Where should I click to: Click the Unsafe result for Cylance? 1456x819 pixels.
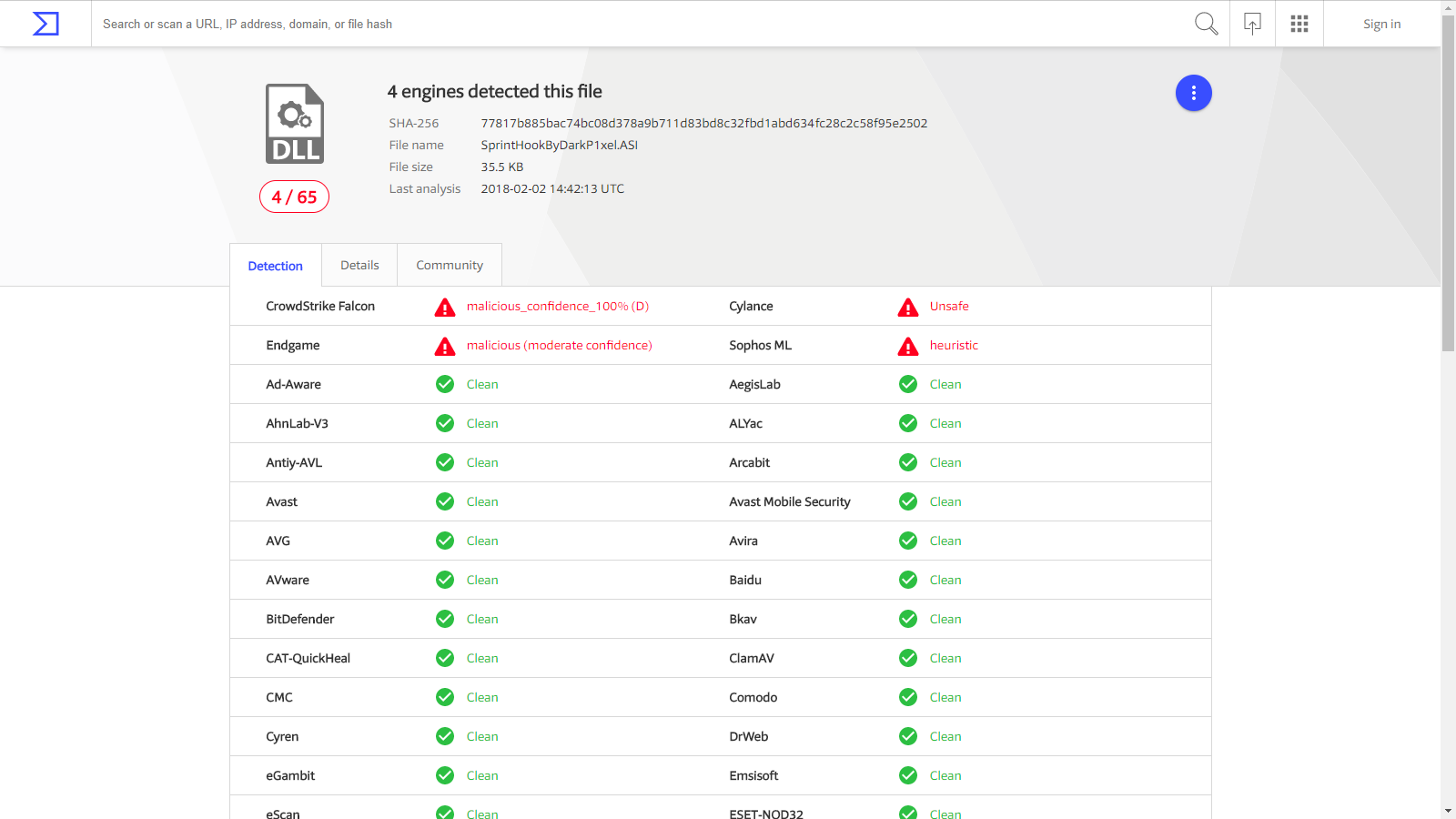coord(949,307)
